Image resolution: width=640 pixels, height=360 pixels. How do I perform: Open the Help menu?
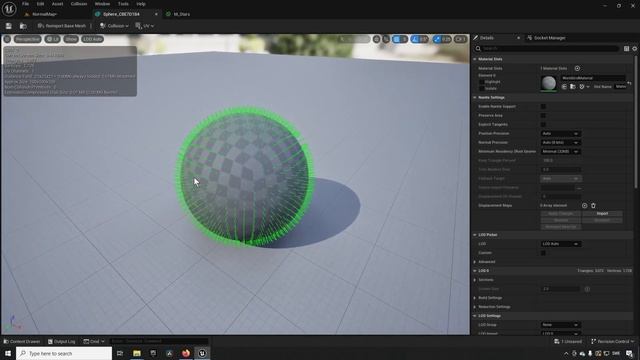pos(141,4)
